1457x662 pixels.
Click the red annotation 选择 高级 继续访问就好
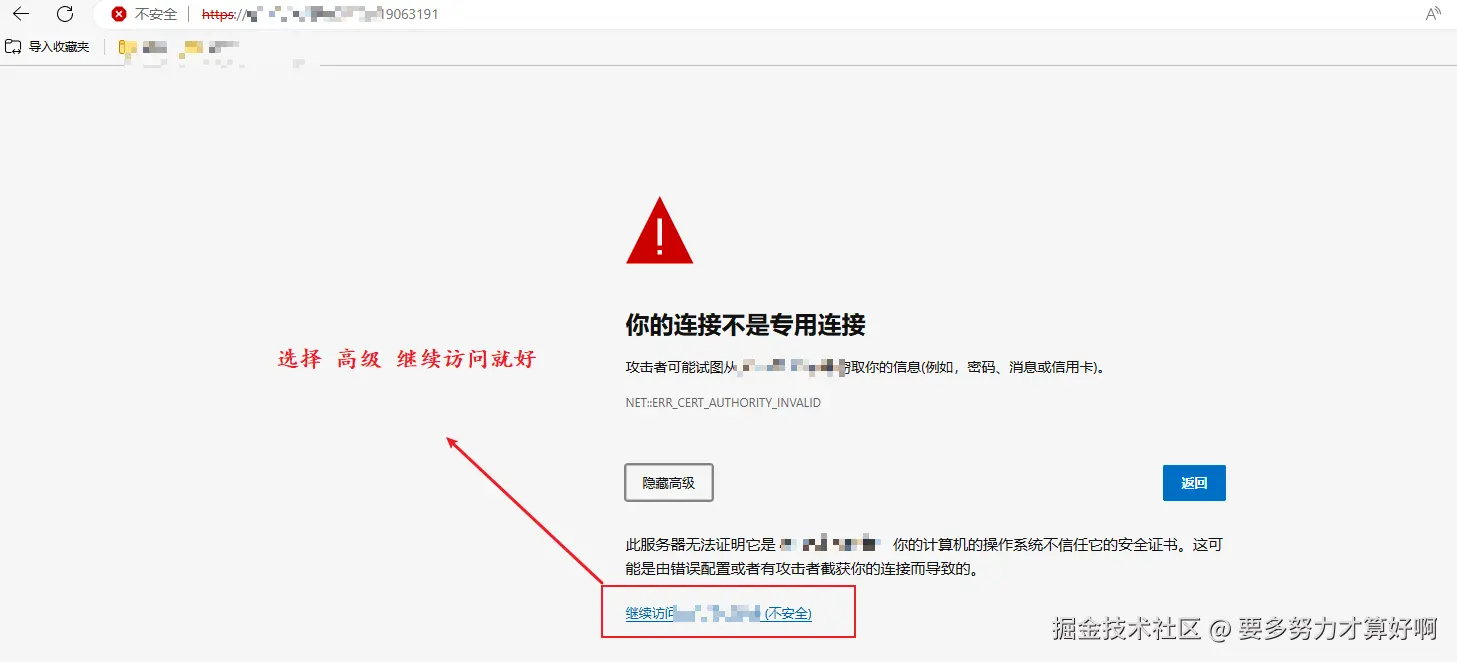(407, 359)
